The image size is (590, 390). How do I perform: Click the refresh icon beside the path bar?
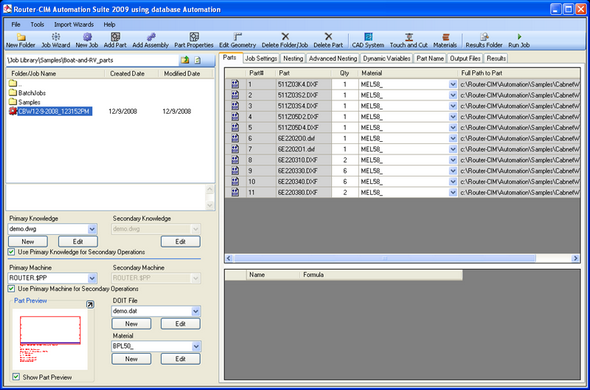(x=198, y=60)
